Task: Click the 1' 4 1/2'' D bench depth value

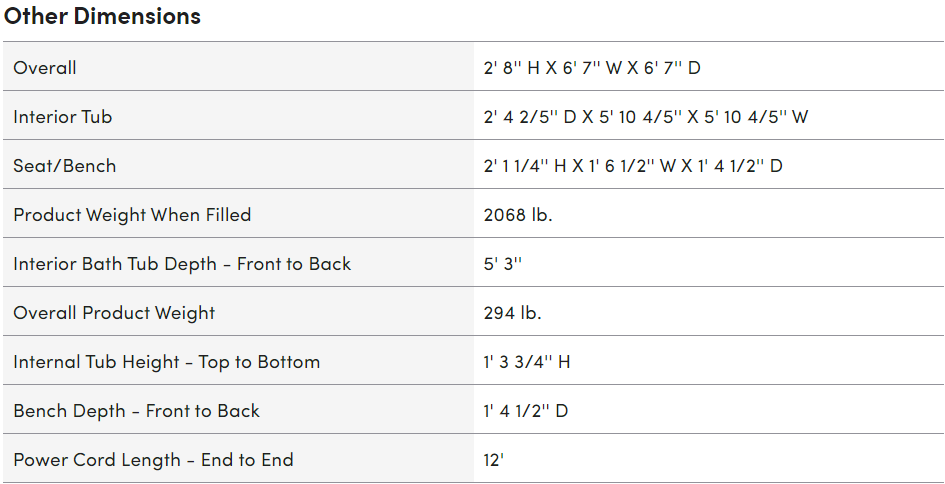Action: (x=525, y=411)
